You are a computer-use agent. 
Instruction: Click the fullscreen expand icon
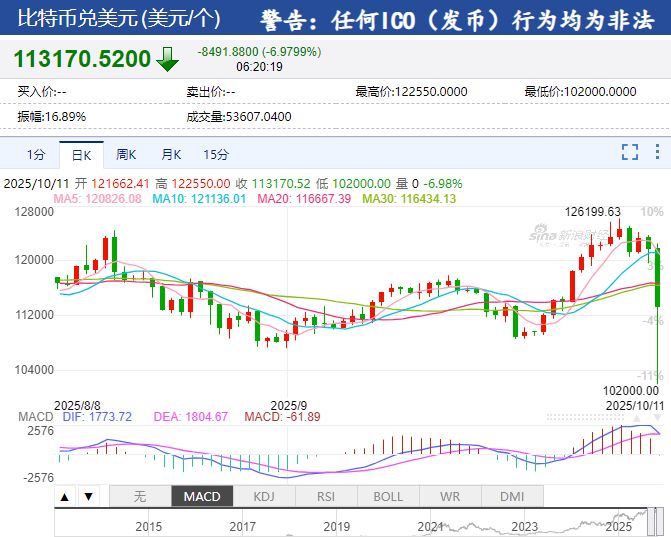coord(629,152)
